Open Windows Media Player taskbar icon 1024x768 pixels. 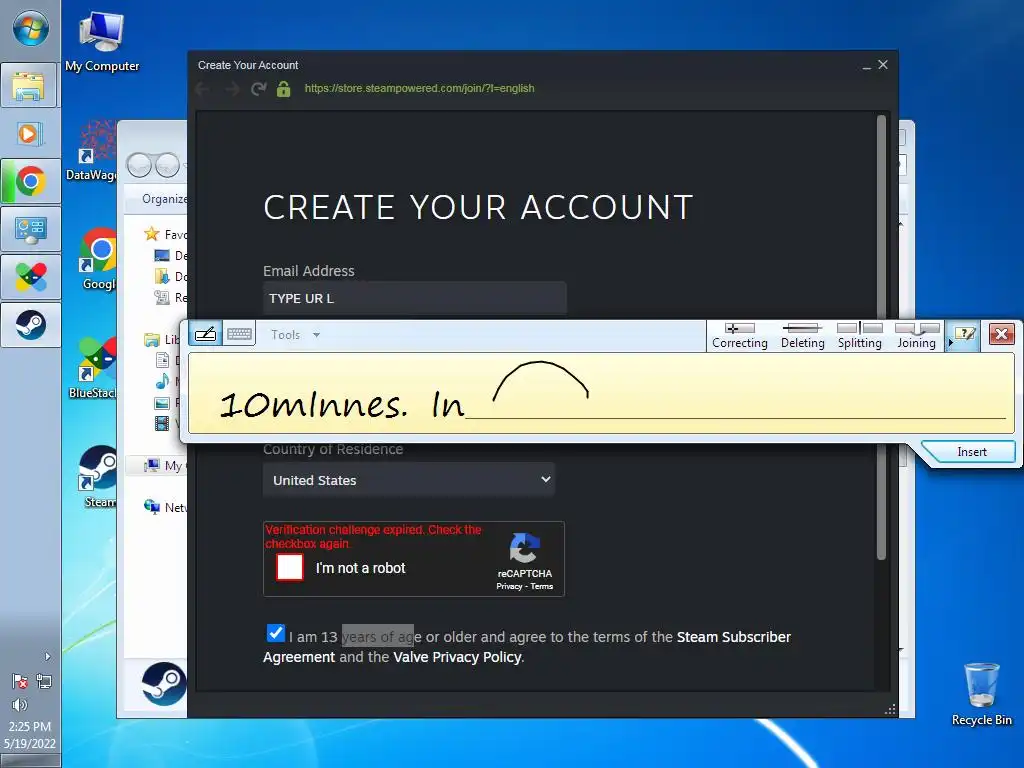tap(30, 134)
